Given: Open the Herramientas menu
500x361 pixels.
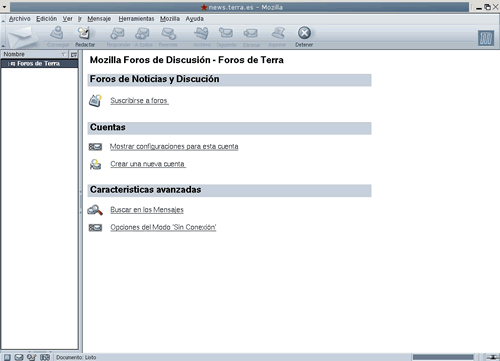Looking at the screenshot, I should tap(136, 19).
